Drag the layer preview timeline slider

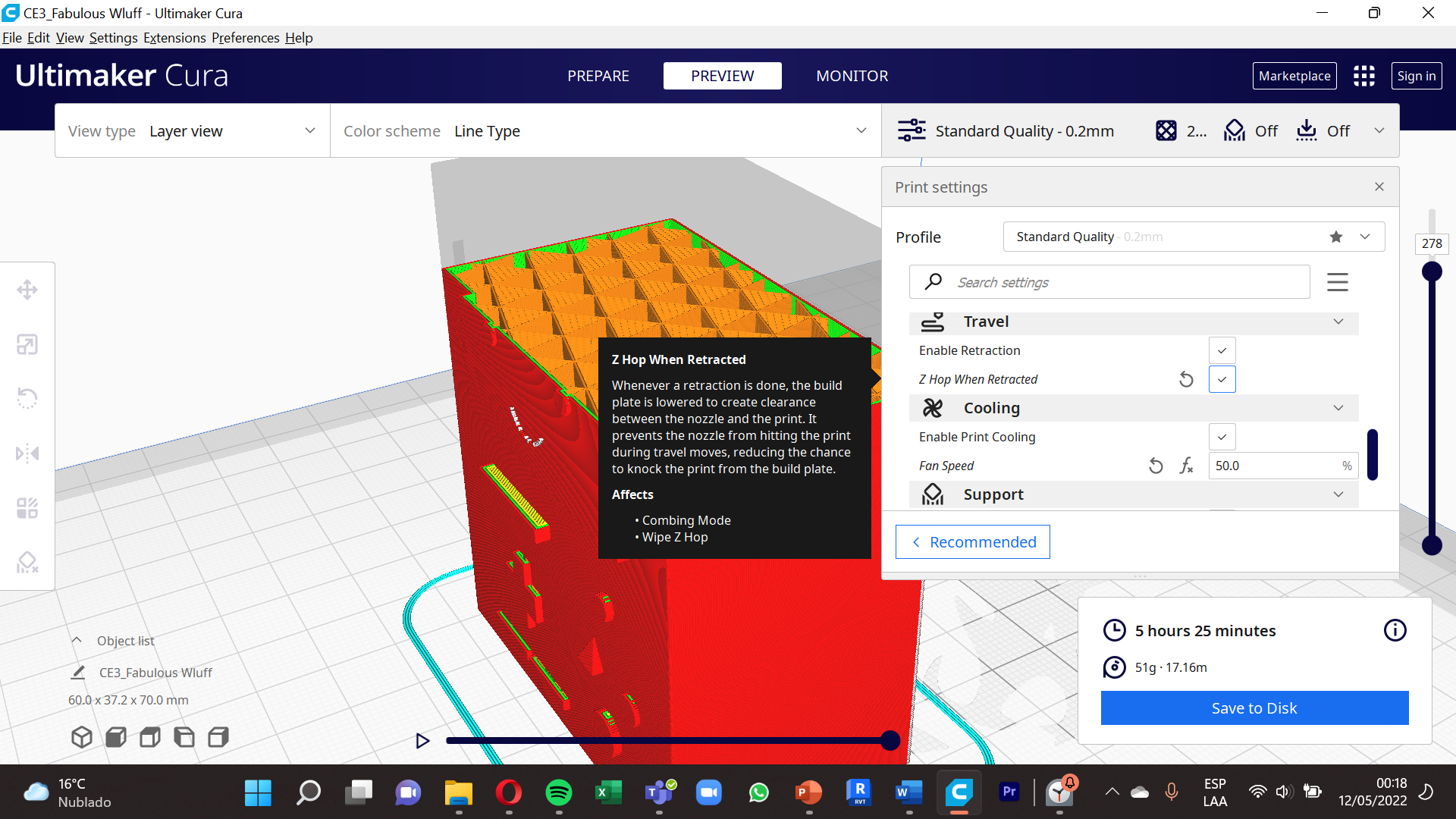[x=889, y=740]
